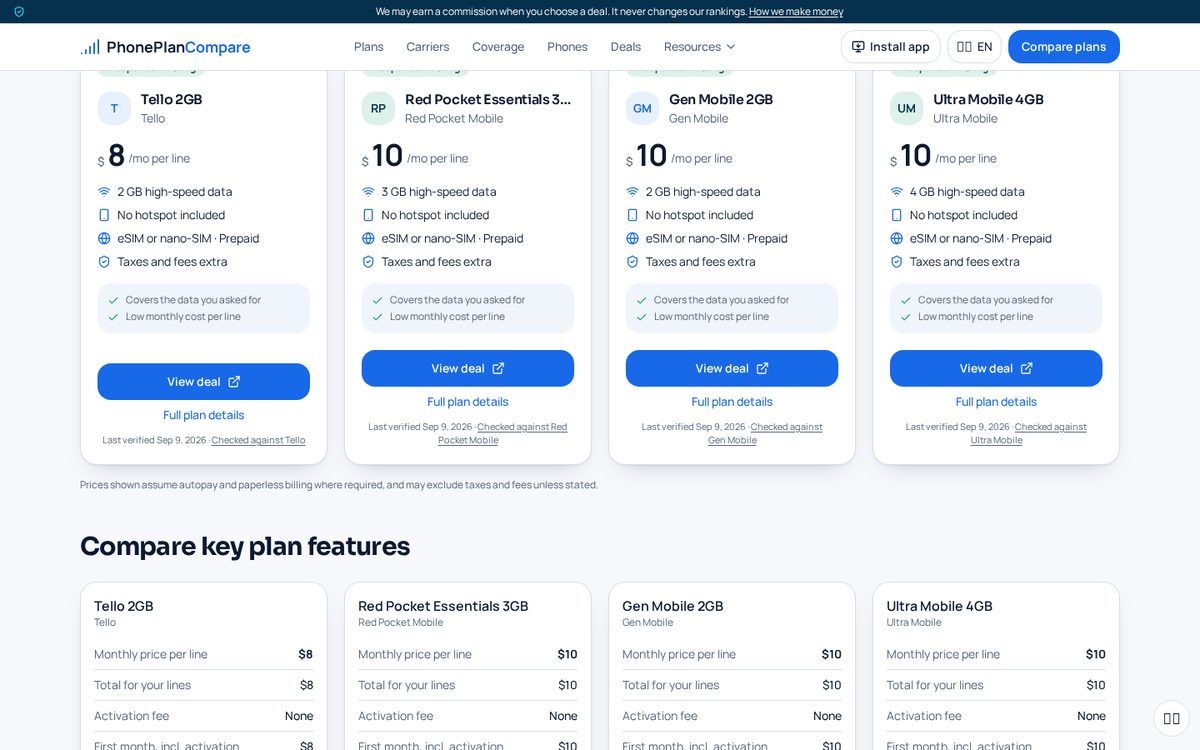The height and width of the screenshot is (750, 1200).
Task: Open the EN language selector
Action: coord(974,47)
